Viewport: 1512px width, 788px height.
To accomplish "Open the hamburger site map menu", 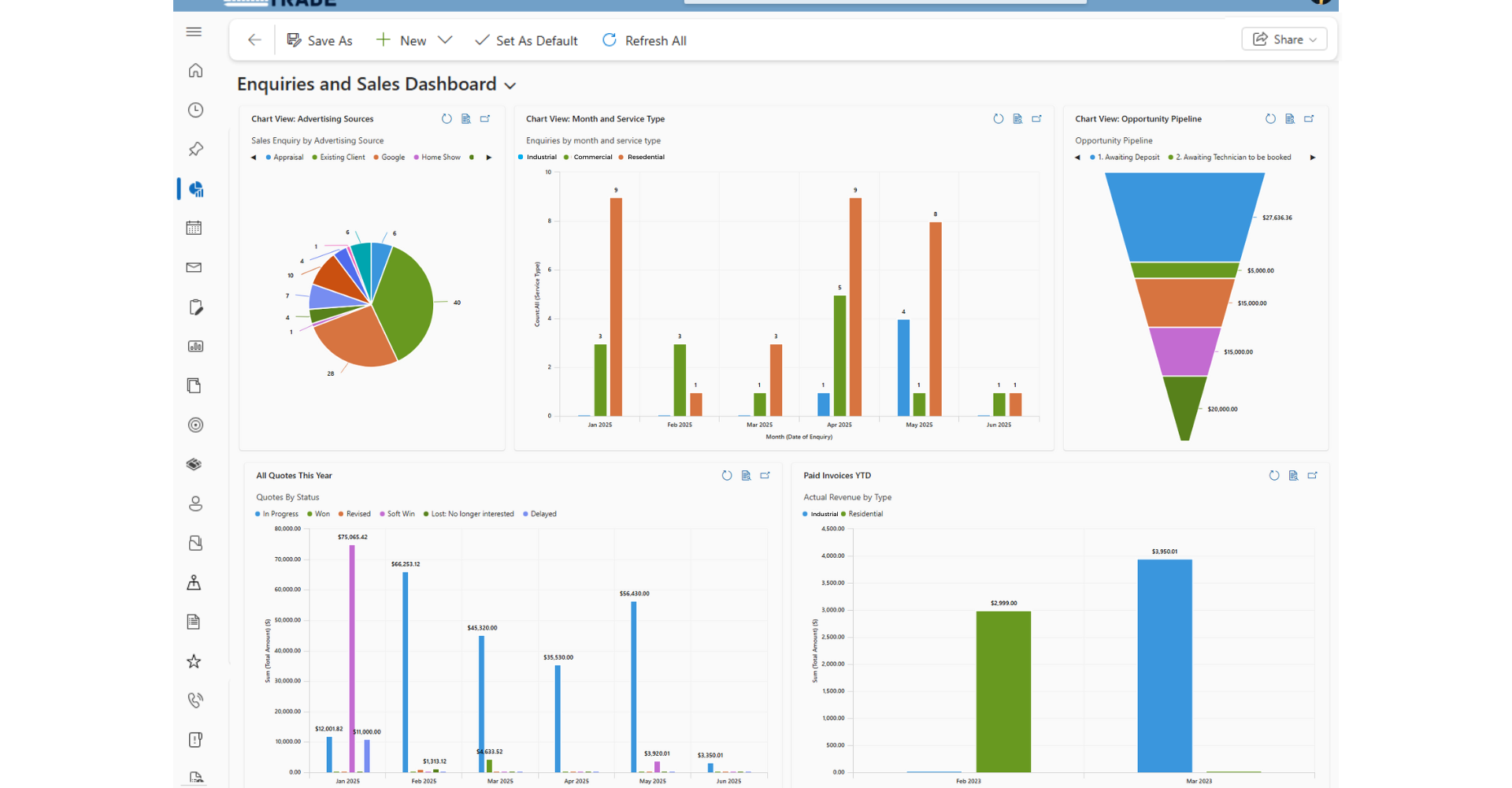I will [194, 32].
